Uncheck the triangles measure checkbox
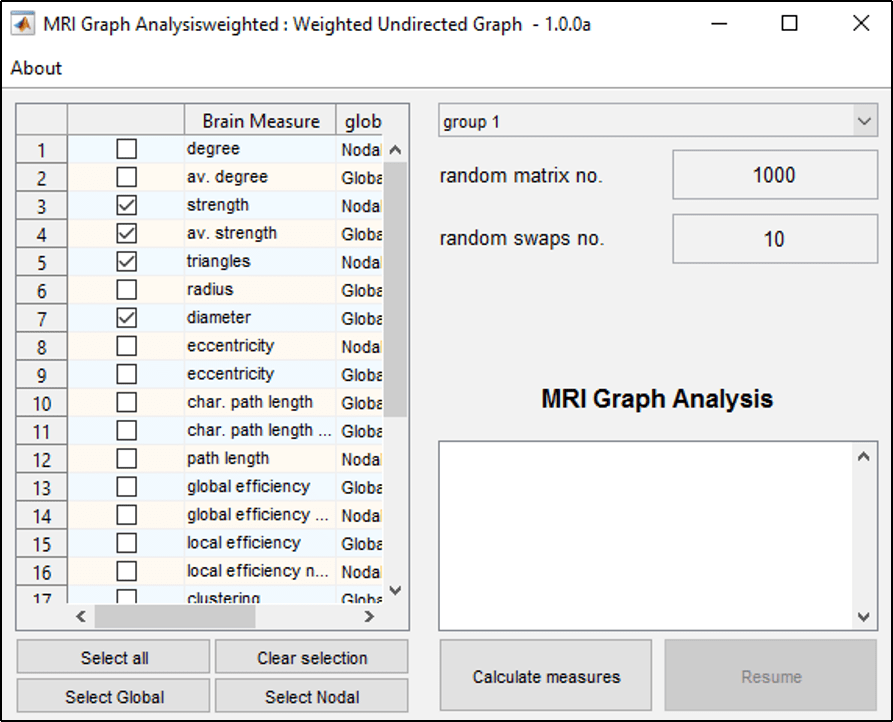The width and height of the screenshot is (893, 722). 126,262
